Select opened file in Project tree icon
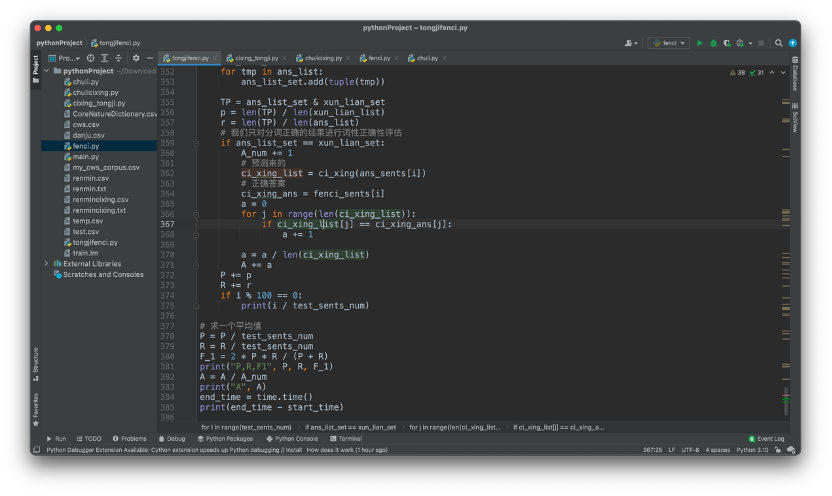832x496 pixels. [90, 58]
